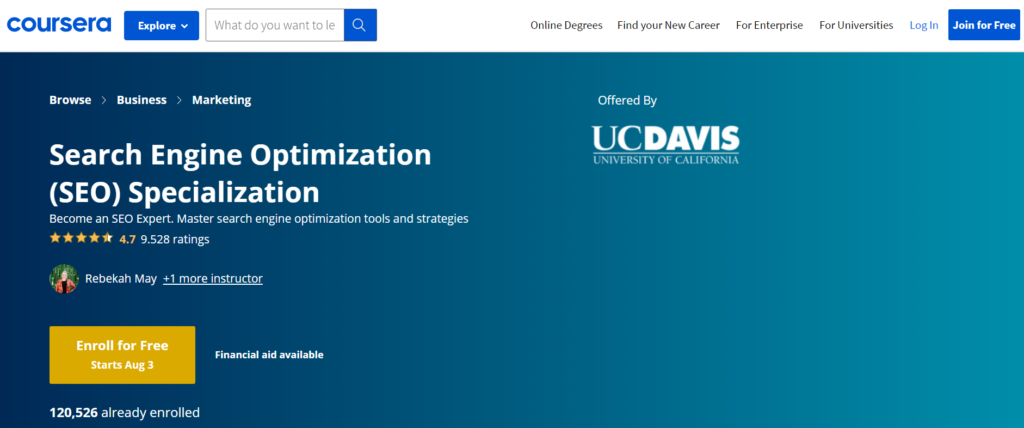1024x428 pixels.
Task: Click the 9.528 ratings text
Action: coord(175,239)
